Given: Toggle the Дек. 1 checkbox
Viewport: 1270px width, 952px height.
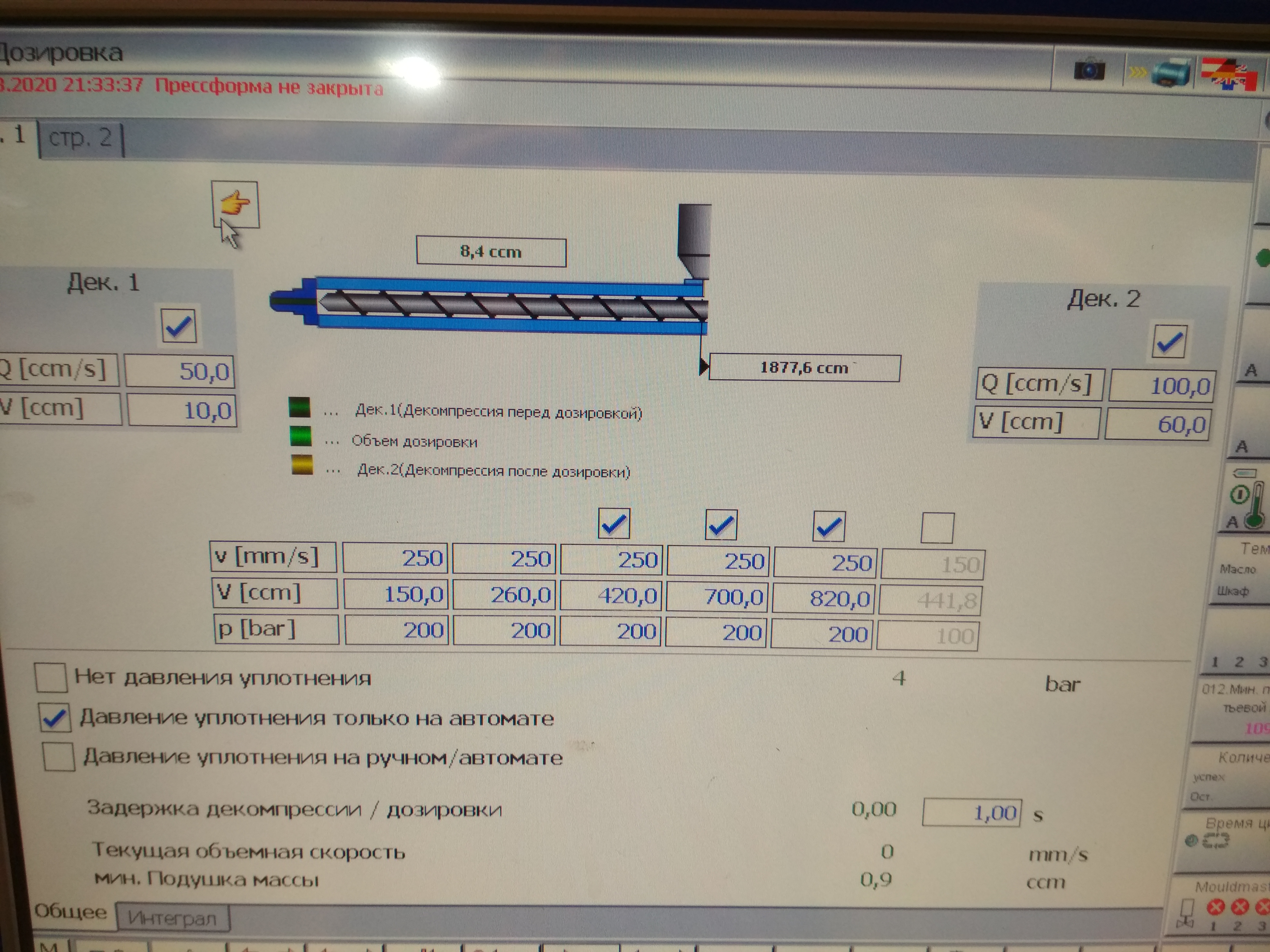Looking at the screenshot, I should pos(179,326).
